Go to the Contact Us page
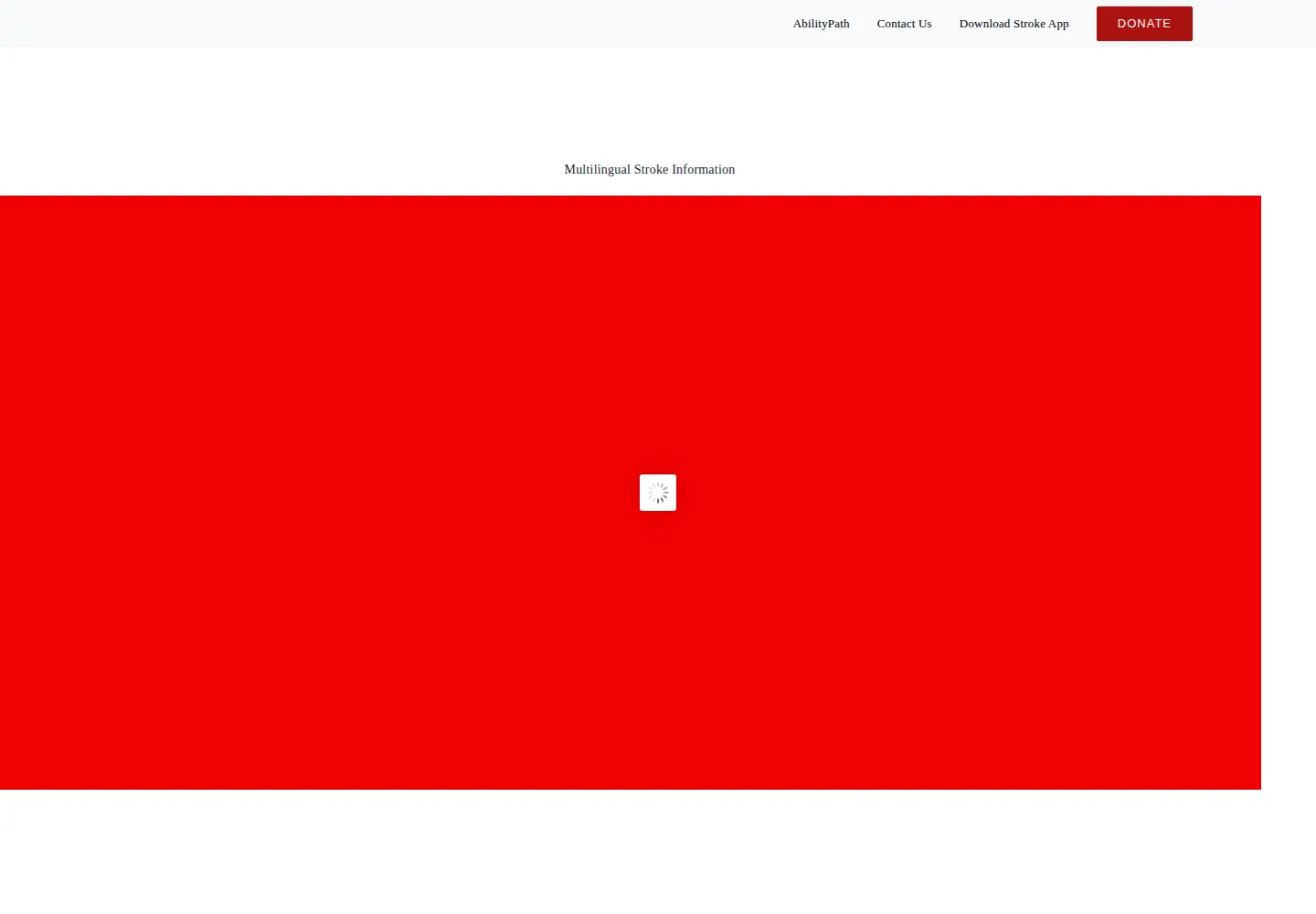Image resolution: width=1316 pixels, height=914 pixels. pos(904,24)
